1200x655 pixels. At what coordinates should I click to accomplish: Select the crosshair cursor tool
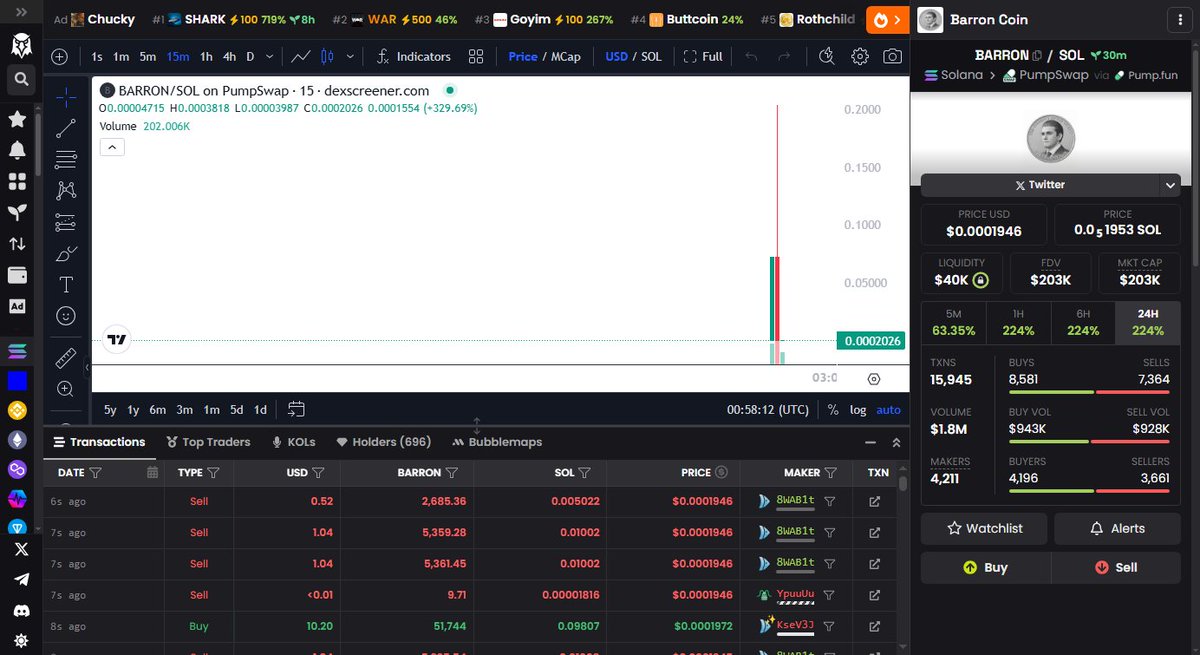point(66,97)
